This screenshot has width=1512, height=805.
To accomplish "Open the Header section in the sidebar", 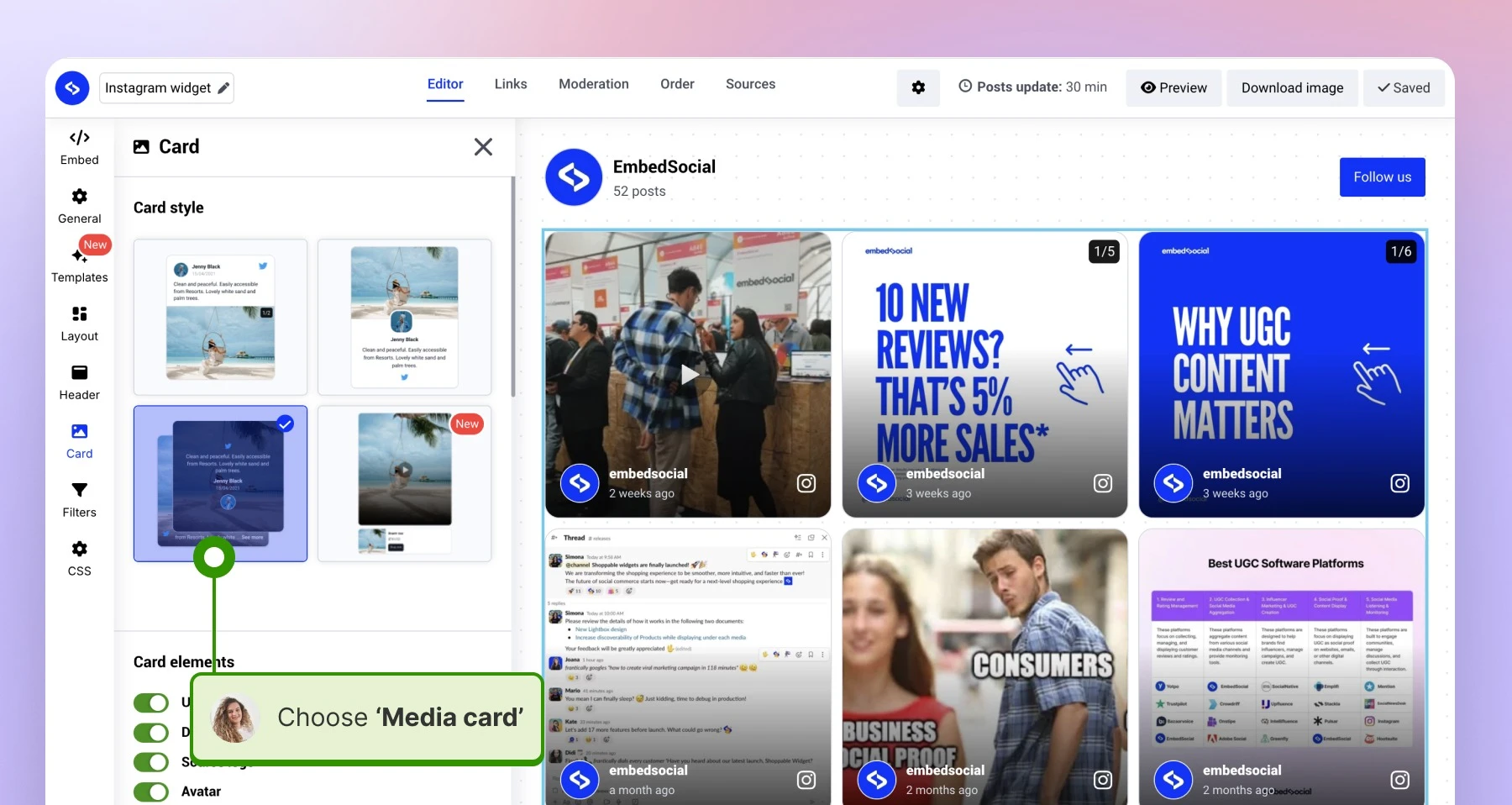I will click(80, 382).
